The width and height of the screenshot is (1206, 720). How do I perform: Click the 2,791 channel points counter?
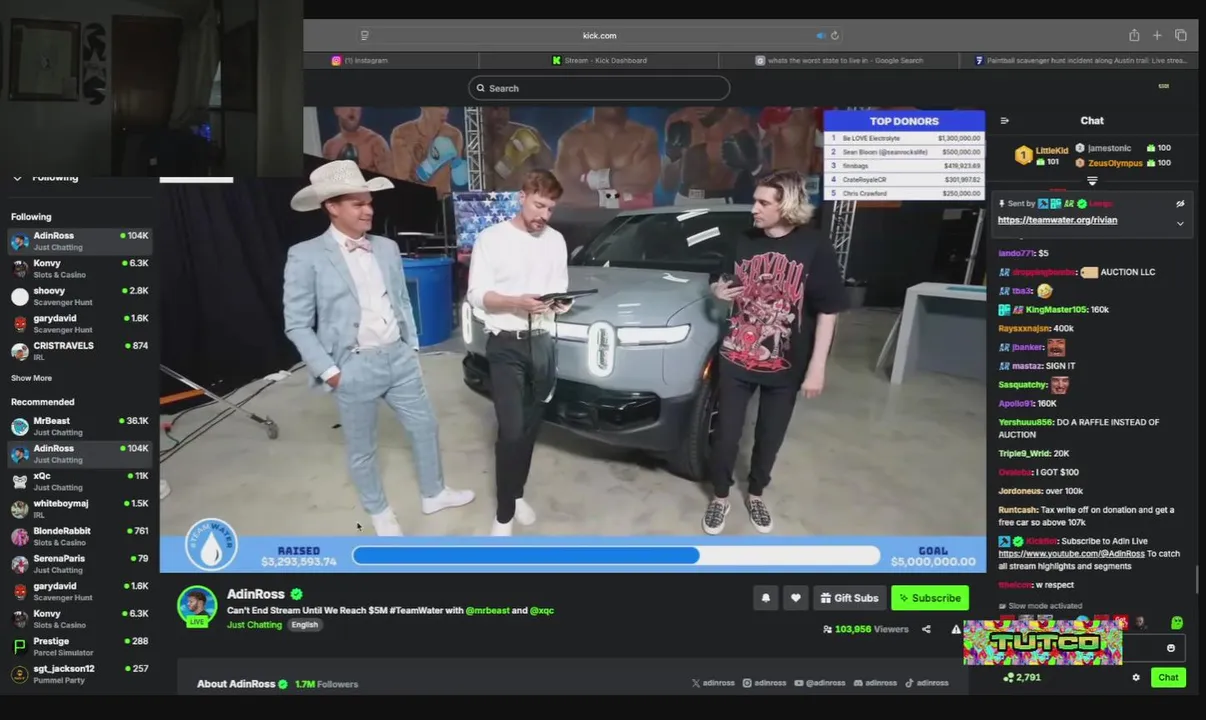coord(1022,677)
